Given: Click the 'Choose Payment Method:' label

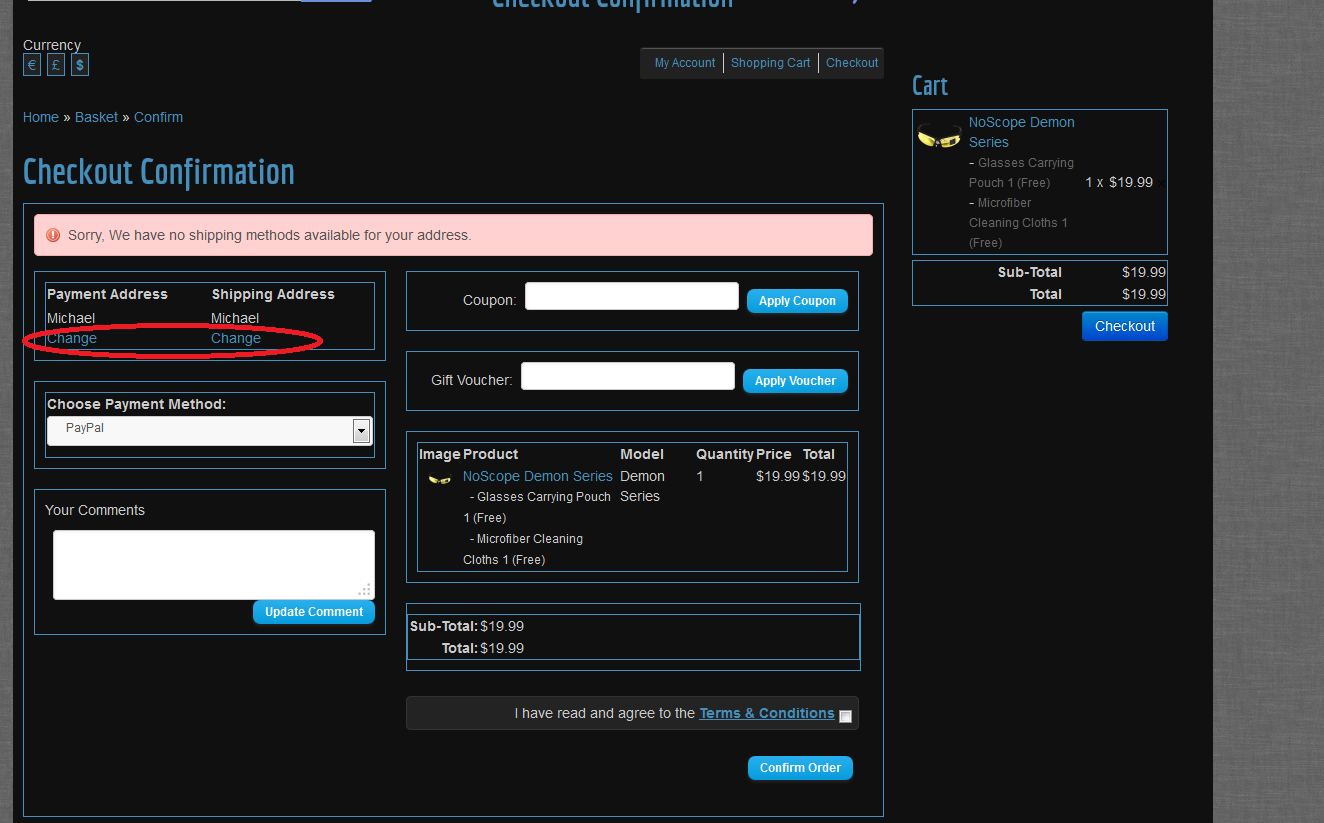Looking at the screenshot, I should (x=136, y=404).
